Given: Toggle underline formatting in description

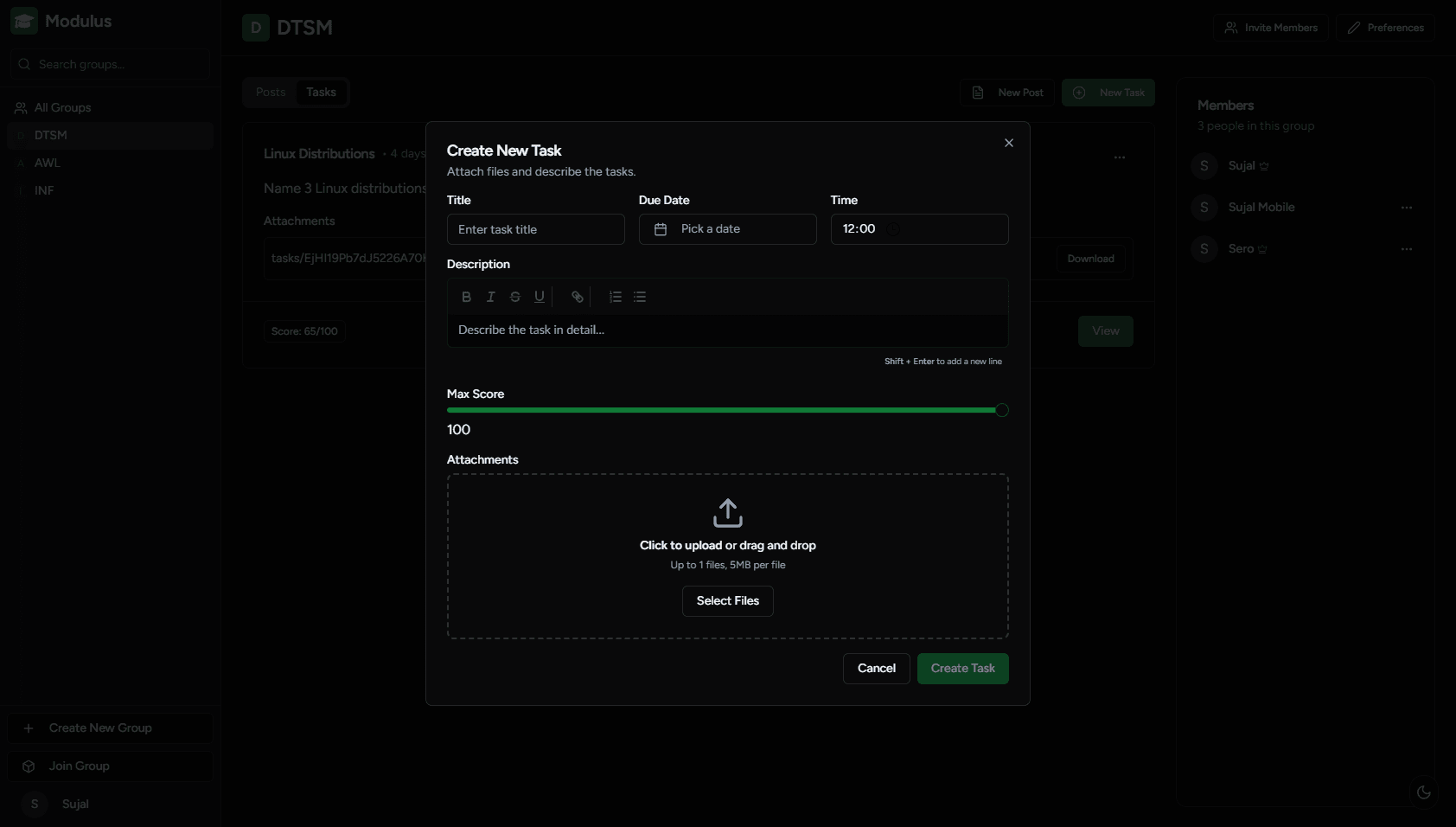Looking at the screenshot, I should [x=540, y=297].
